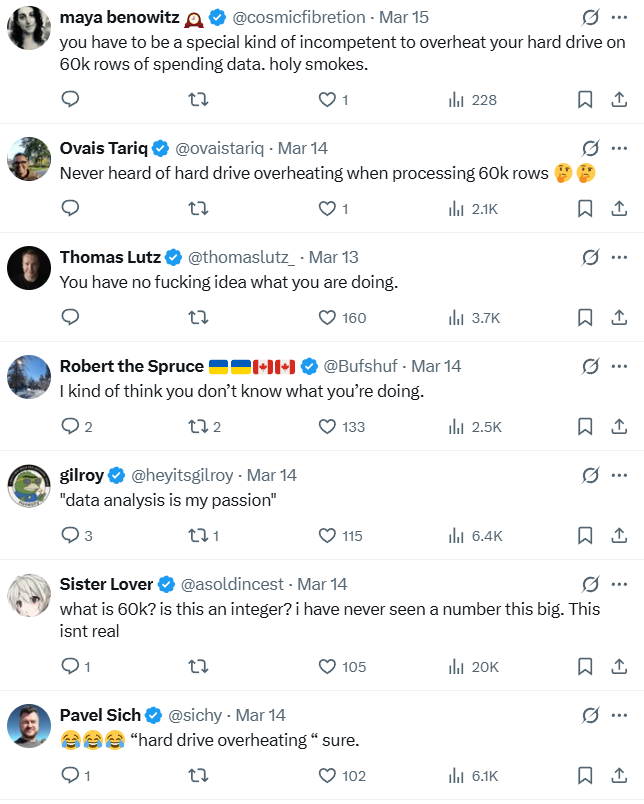Open three-dot menu on Thomas Lutz's tweet

click(621, 257)
